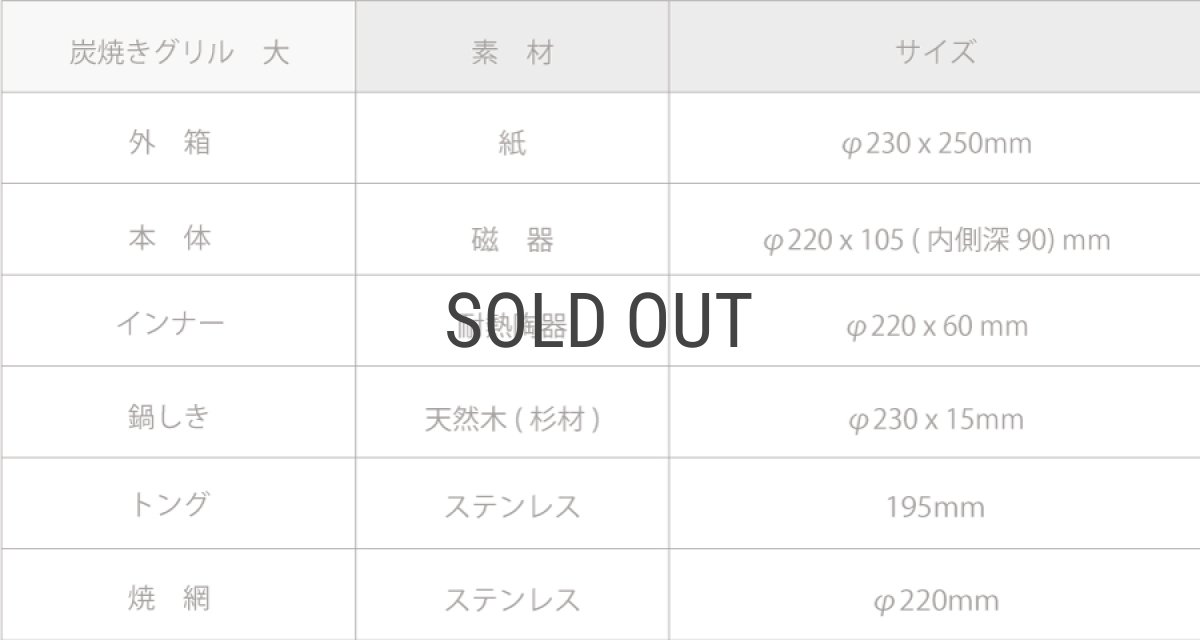This screenshot has width=1200, height=640.
Task: Click the トング row label
Action: (170, 504)
